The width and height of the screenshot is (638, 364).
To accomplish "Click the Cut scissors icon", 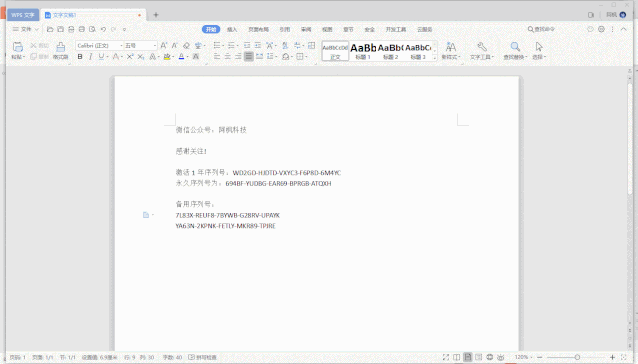I will coord(33,46).
